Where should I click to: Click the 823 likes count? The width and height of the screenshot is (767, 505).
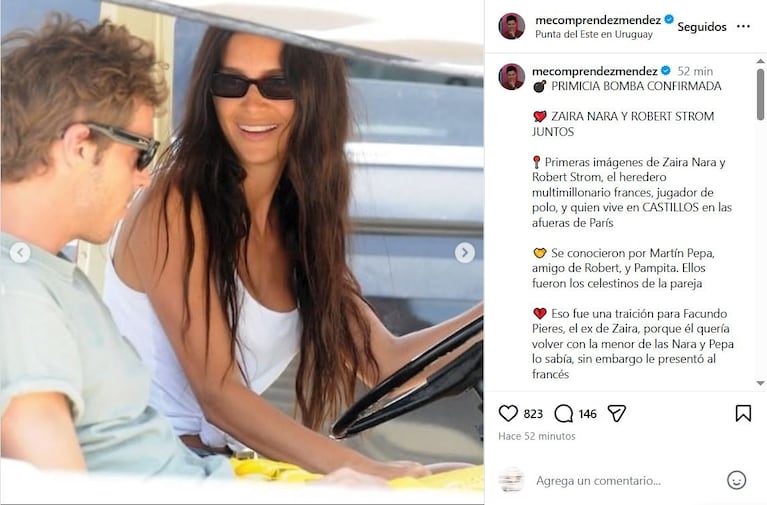(533, 414)
